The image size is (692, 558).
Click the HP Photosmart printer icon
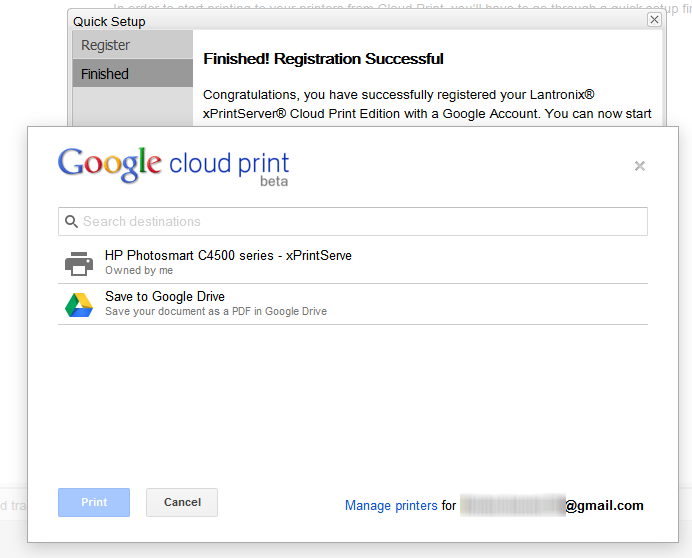click(79, 263)
